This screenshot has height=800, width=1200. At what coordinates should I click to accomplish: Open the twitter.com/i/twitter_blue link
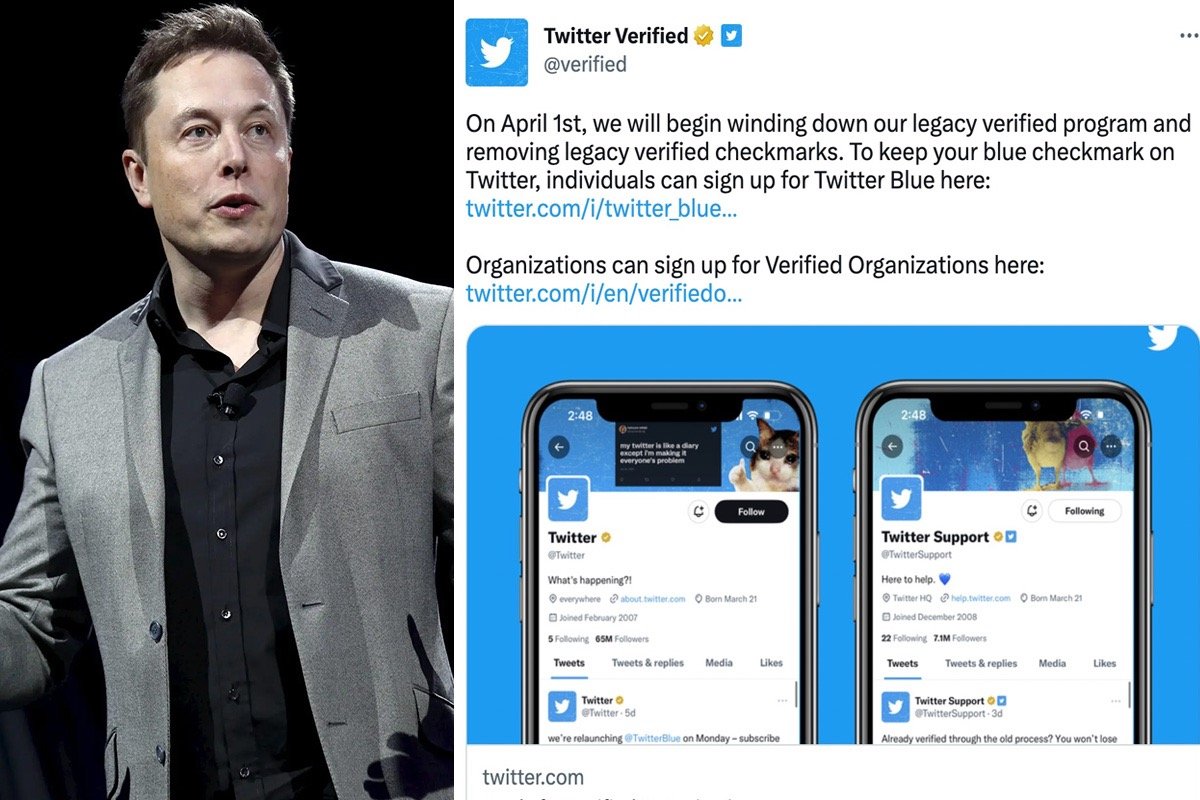pos(602,209)
